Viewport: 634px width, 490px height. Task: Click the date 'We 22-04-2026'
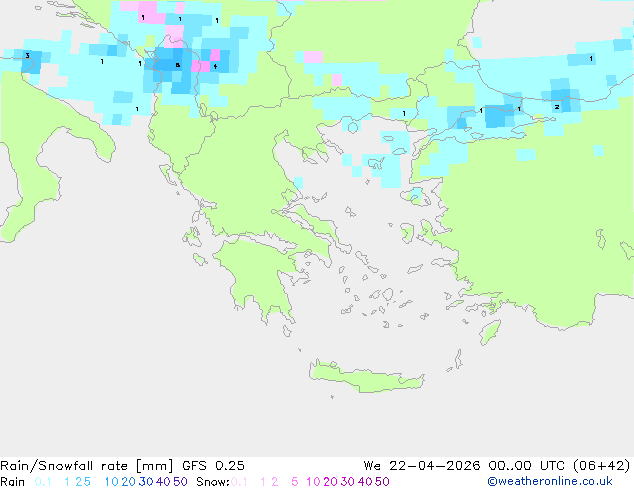tap(422, 466)
